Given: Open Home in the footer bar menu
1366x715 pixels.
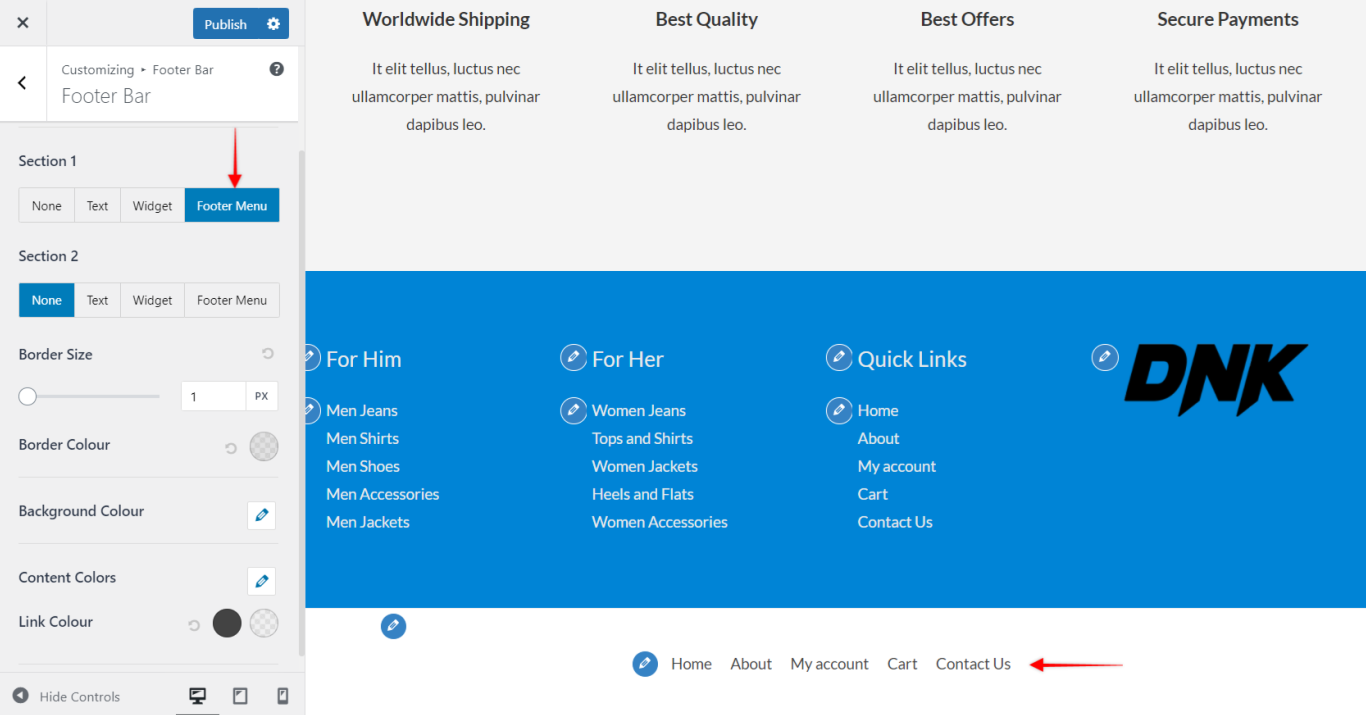Looking at the screenshot, I should click(x=691, y=664).
